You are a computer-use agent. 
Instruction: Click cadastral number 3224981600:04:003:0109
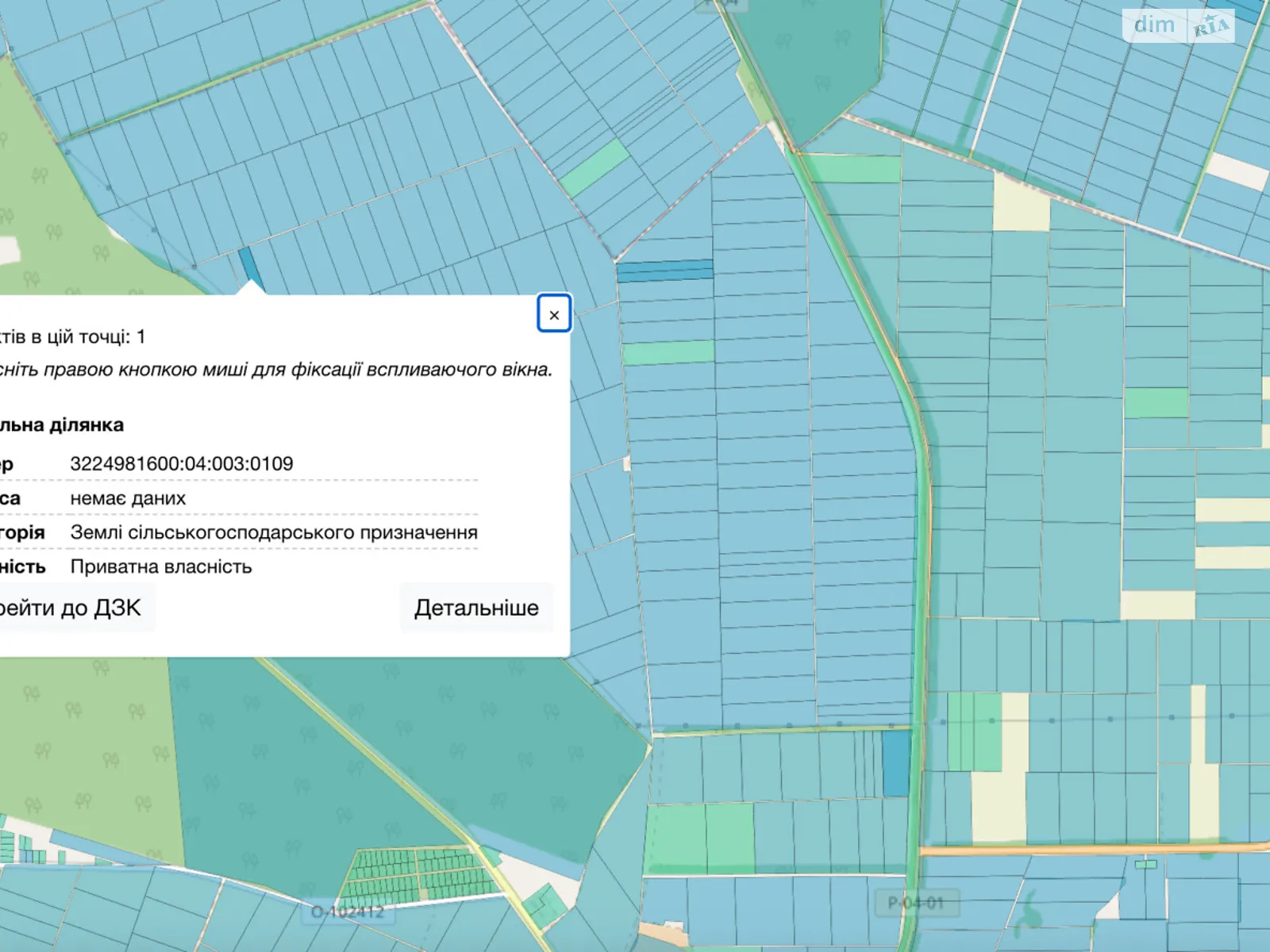(182, 464)
